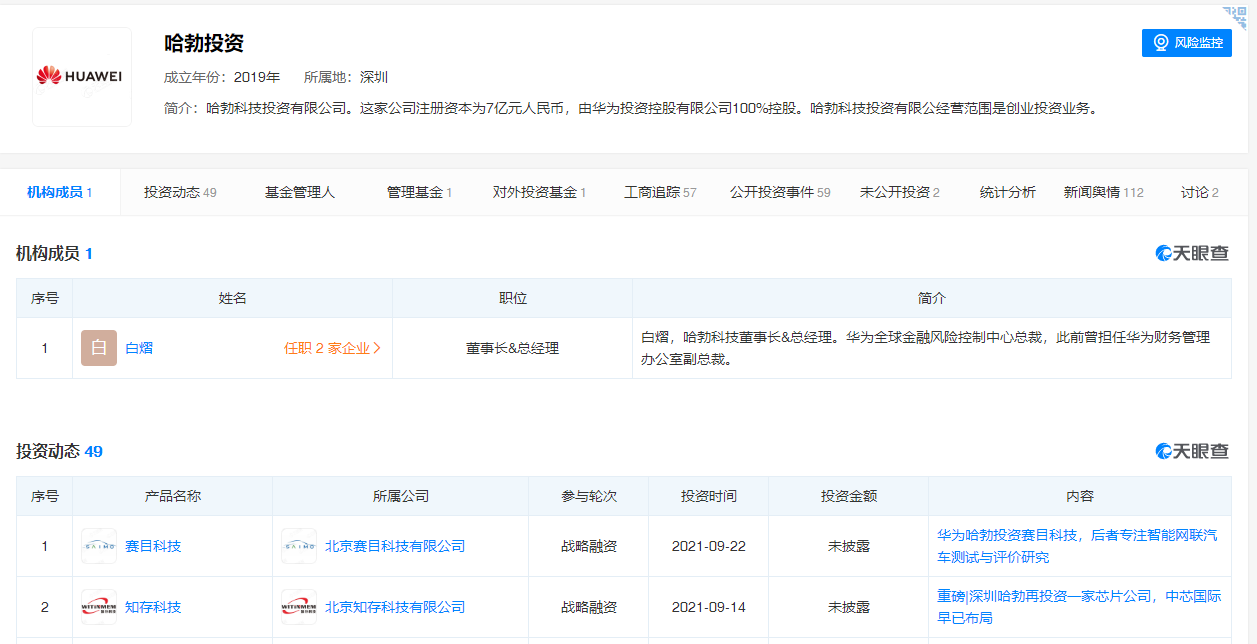Open the news link 重磅|深圳哈勃再投资一家芯片公司
This screenshot has height=644, width=1257.
coord(1079,607)
